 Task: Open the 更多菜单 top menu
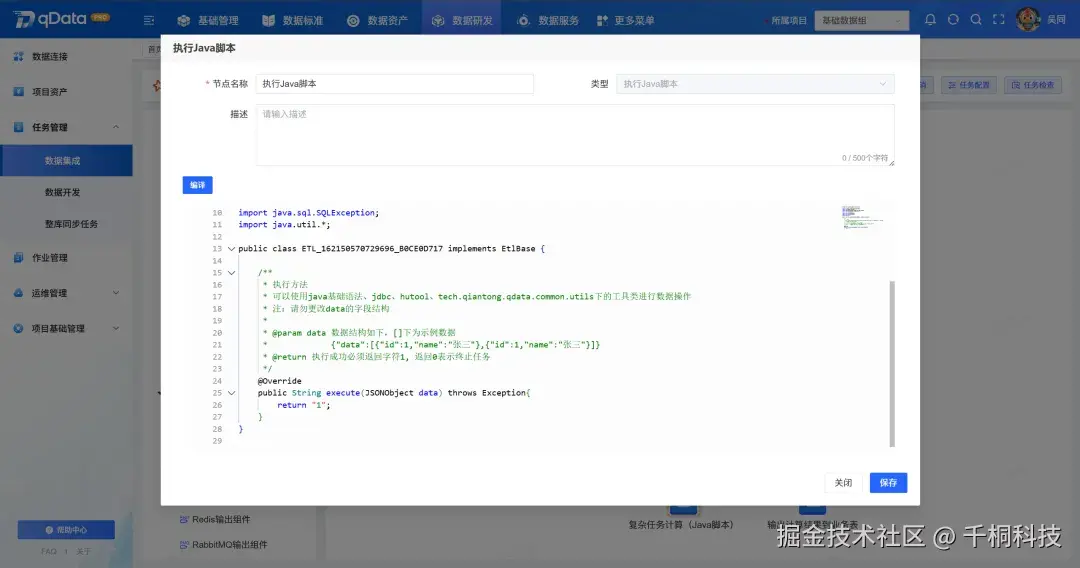(625, 21)
